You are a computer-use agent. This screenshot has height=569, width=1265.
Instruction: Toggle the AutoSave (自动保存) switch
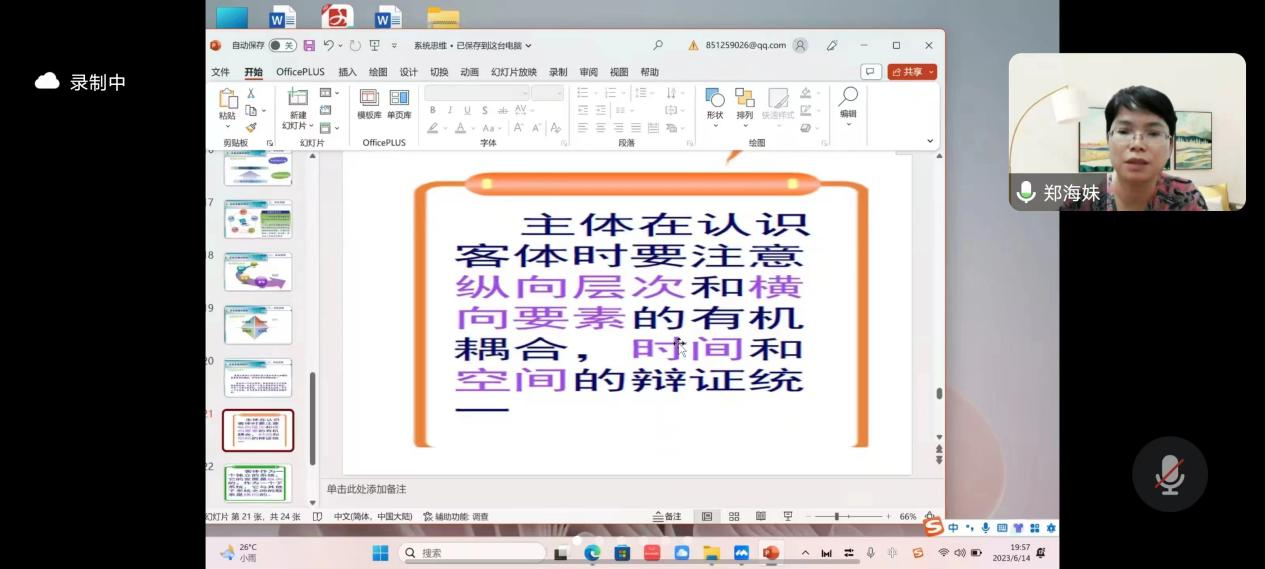(282, 45)
